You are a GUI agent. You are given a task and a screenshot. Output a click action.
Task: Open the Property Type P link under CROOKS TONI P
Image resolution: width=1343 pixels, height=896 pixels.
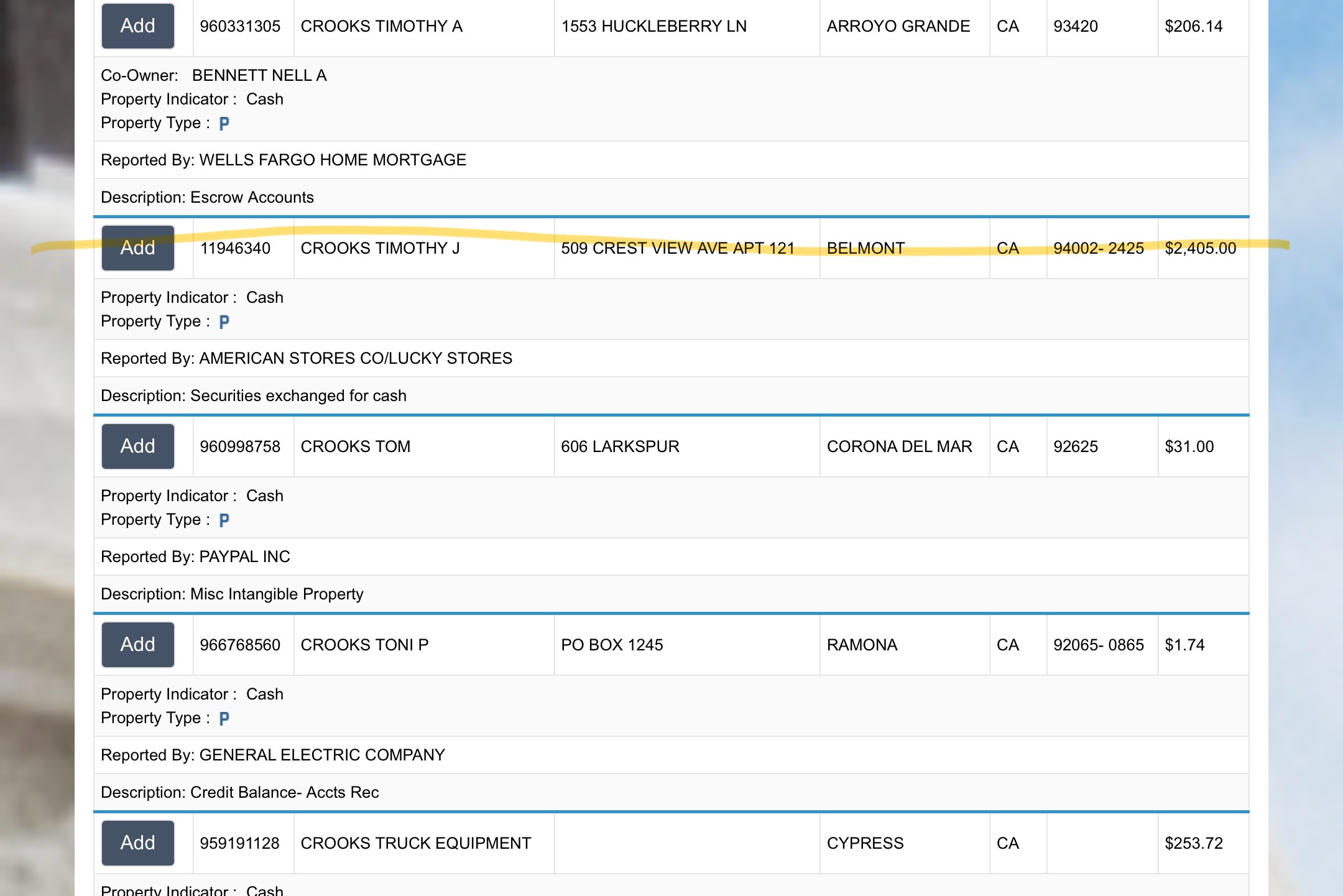click(x=224, y=719)
